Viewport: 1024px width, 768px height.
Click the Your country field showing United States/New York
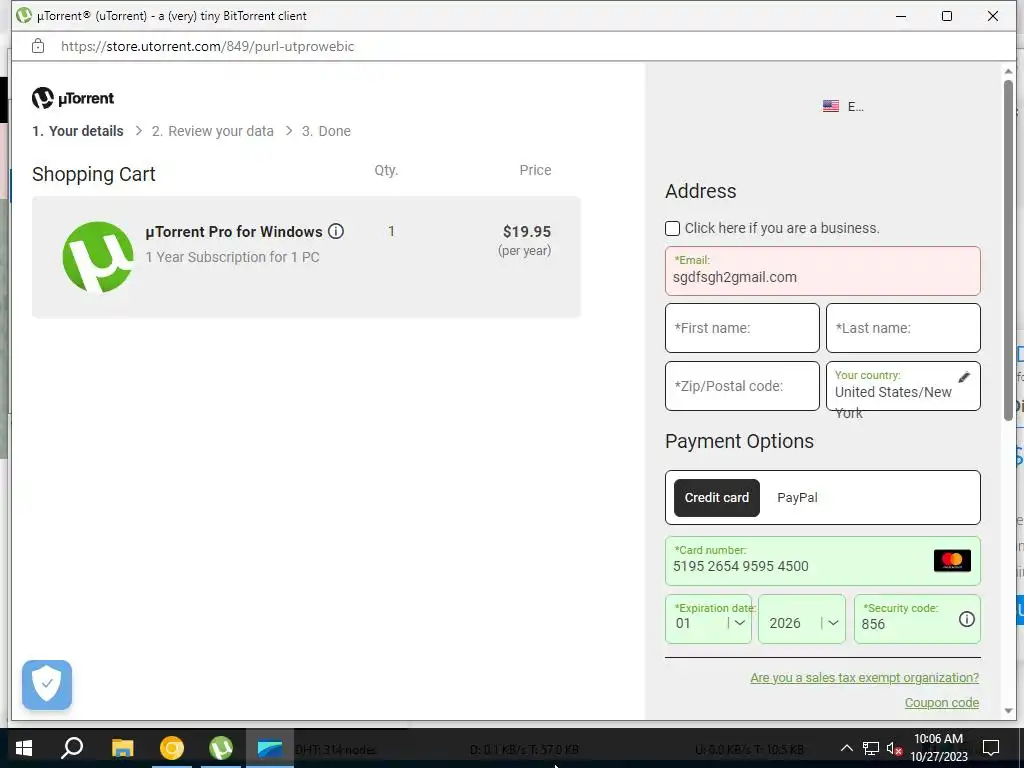903,386
